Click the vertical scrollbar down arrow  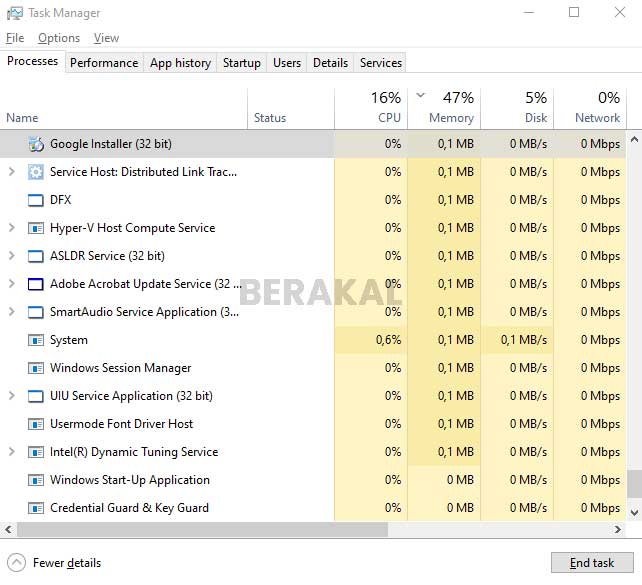click(634, 513)
